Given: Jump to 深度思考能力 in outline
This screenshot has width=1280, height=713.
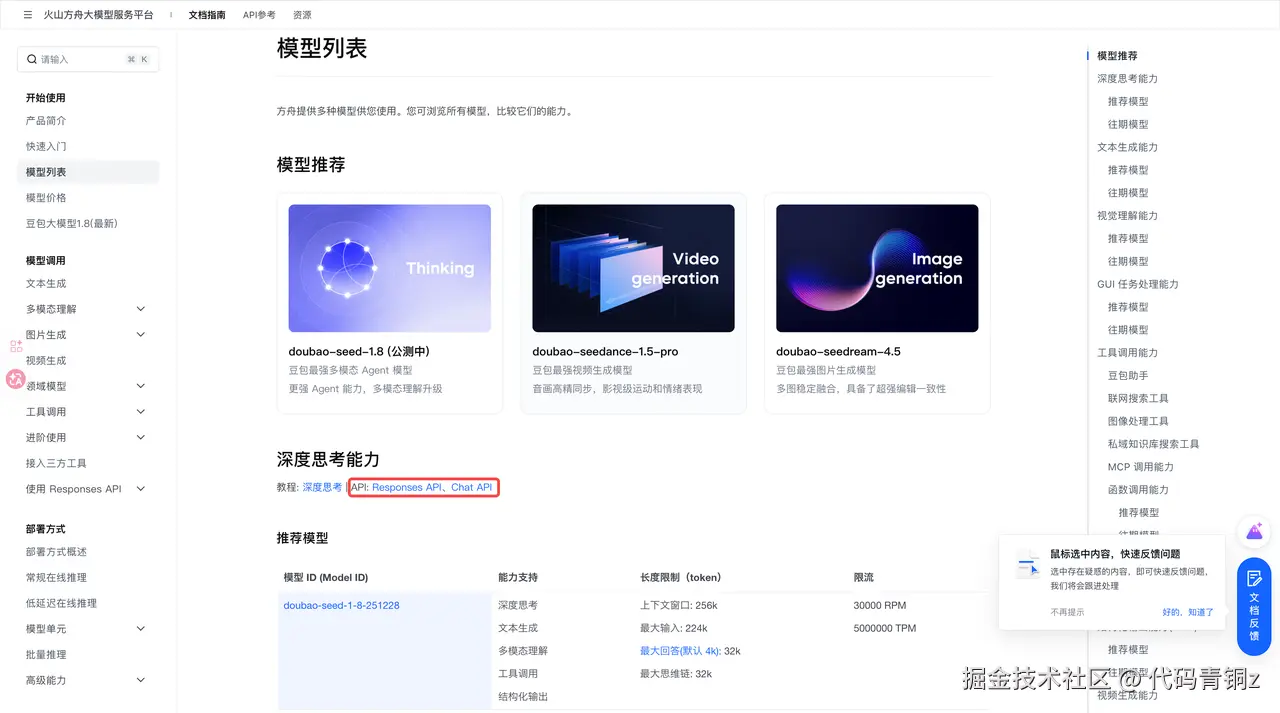Looking at the screenshot, I should coord(1127,78).
